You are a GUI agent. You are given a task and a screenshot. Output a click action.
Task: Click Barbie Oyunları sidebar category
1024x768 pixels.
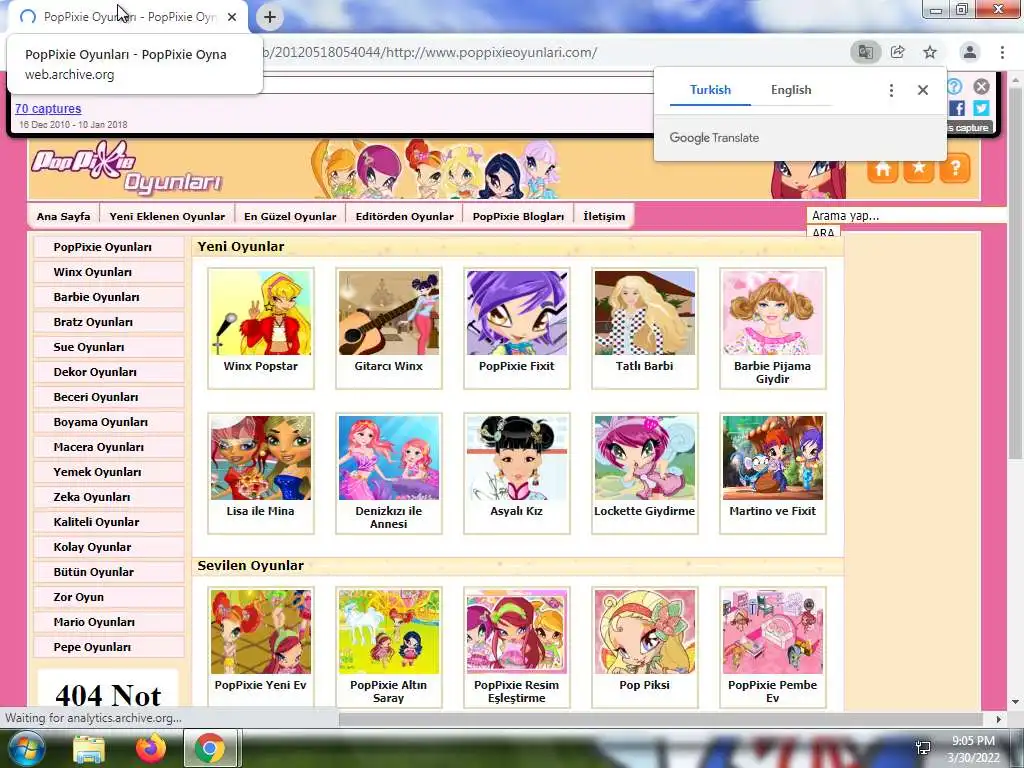point(109,297)
